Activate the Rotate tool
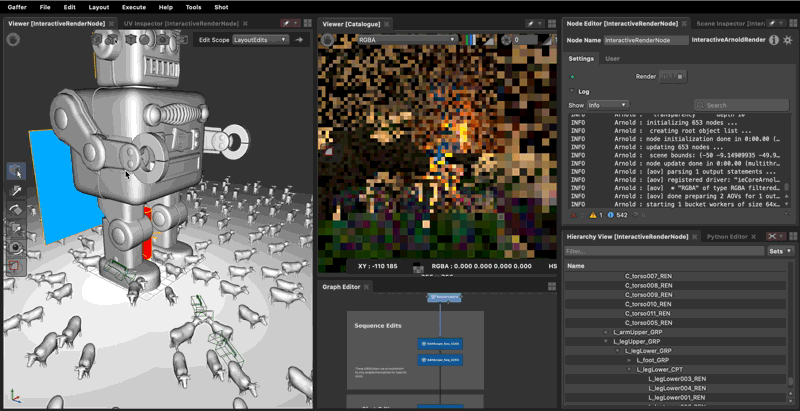Screen dimensions: 800x411 click(x=16, y=210)
